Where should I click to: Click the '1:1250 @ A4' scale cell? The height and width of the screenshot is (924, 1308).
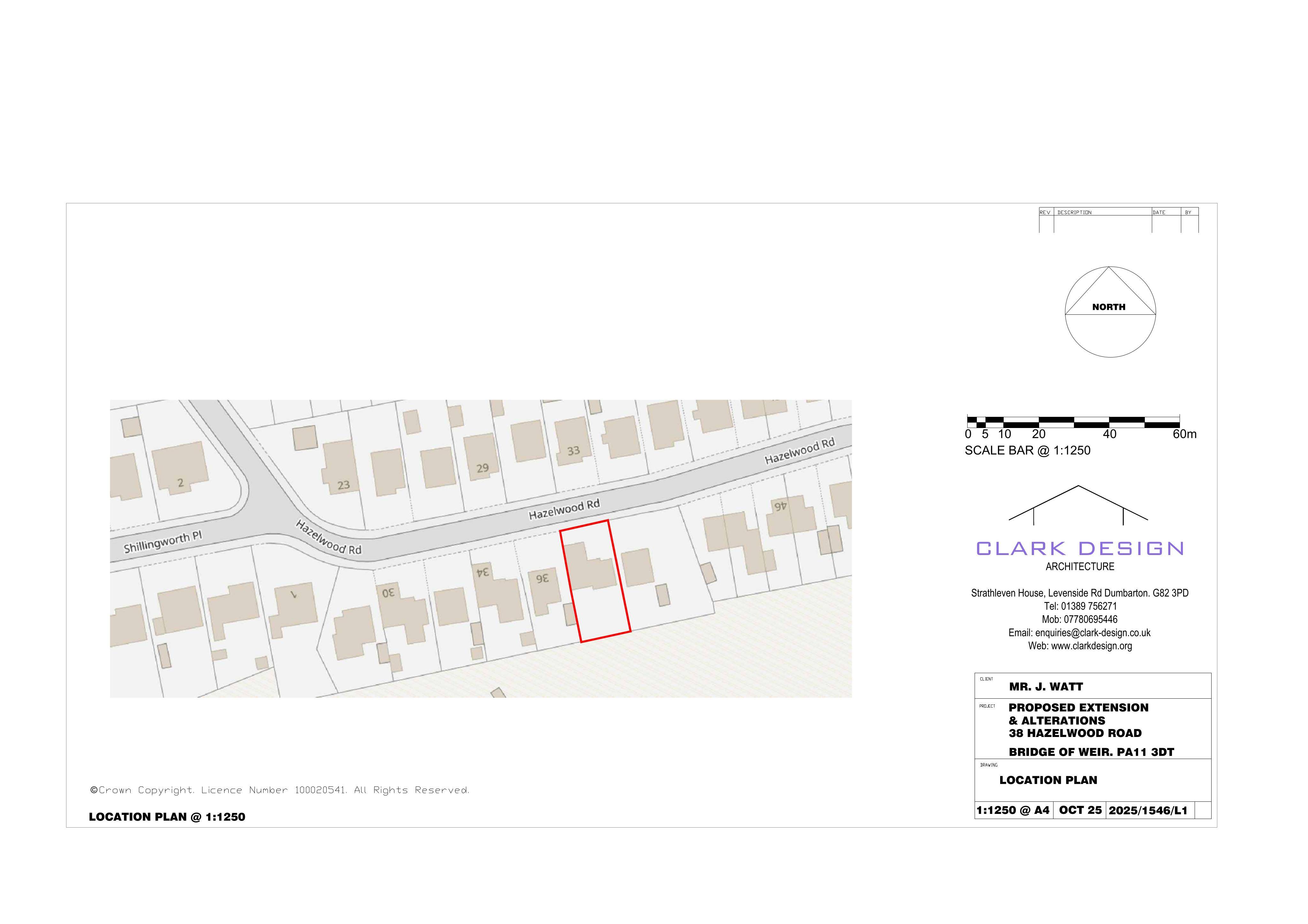coord(1013,810)
